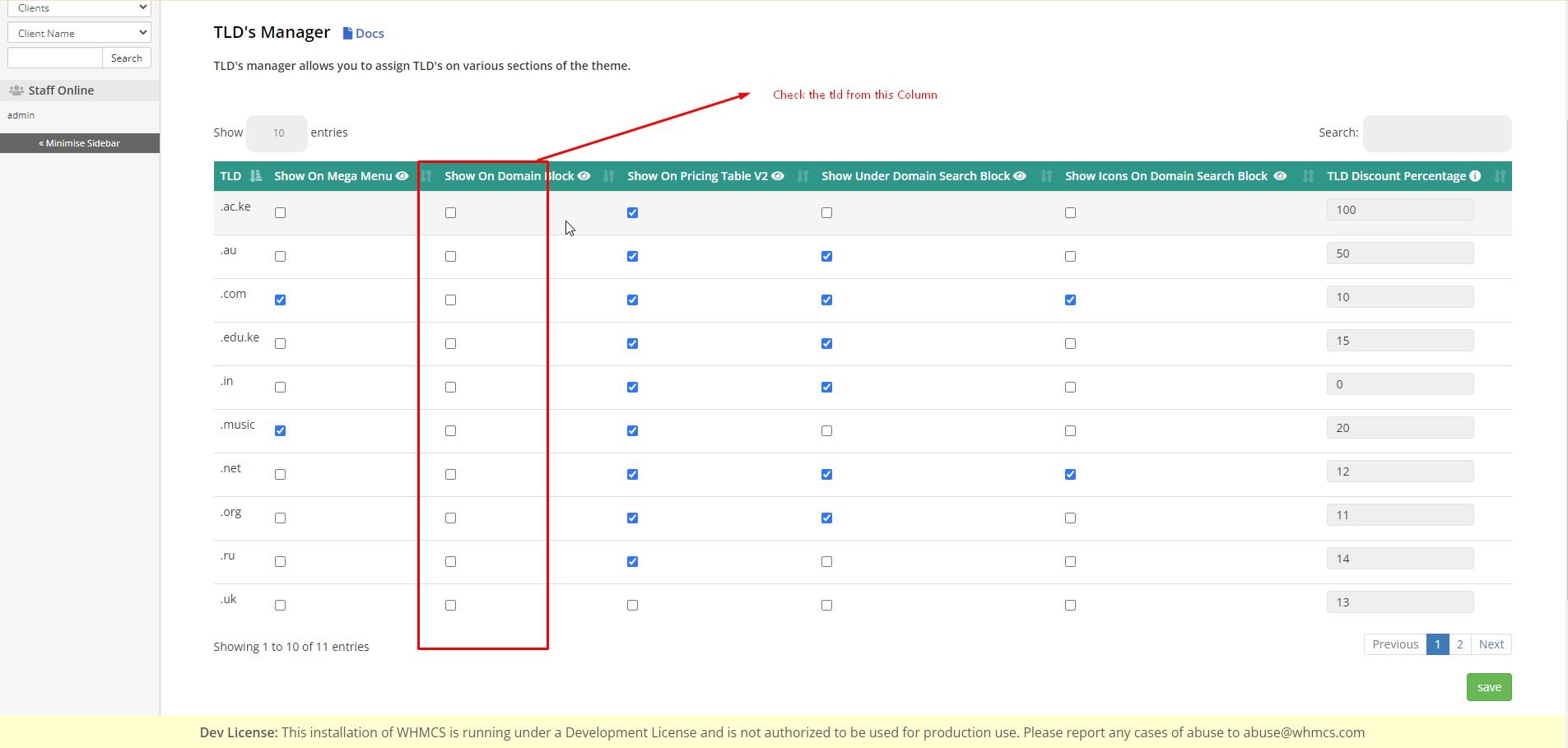
Task: Uncheck Show On Mega Menu for .music
Action: tap(281, 431)
